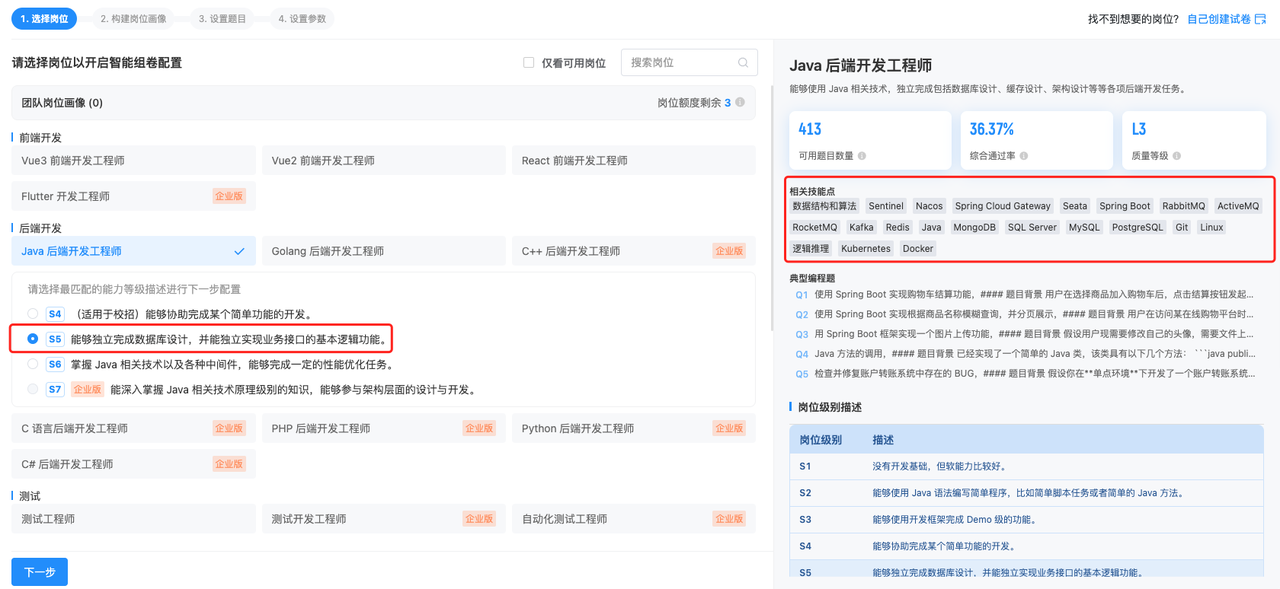The image size is (1280, 589).
Task: Click the 下一步 button
Action: click(x=40, y=572)
